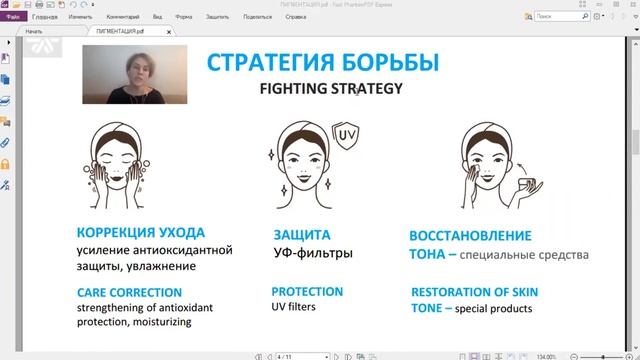This screenshot has height=360, width=640.
Task: Open the quick access toolbar customize arrow
Action: (93, 5)
